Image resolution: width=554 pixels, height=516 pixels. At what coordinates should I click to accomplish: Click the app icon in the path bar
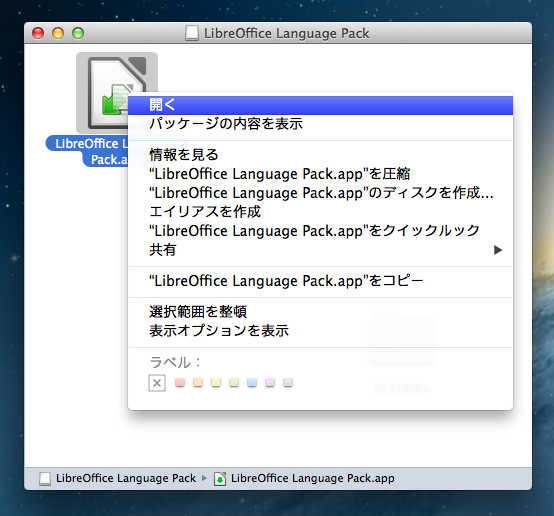pyautogui.click(x=220, y=479)
